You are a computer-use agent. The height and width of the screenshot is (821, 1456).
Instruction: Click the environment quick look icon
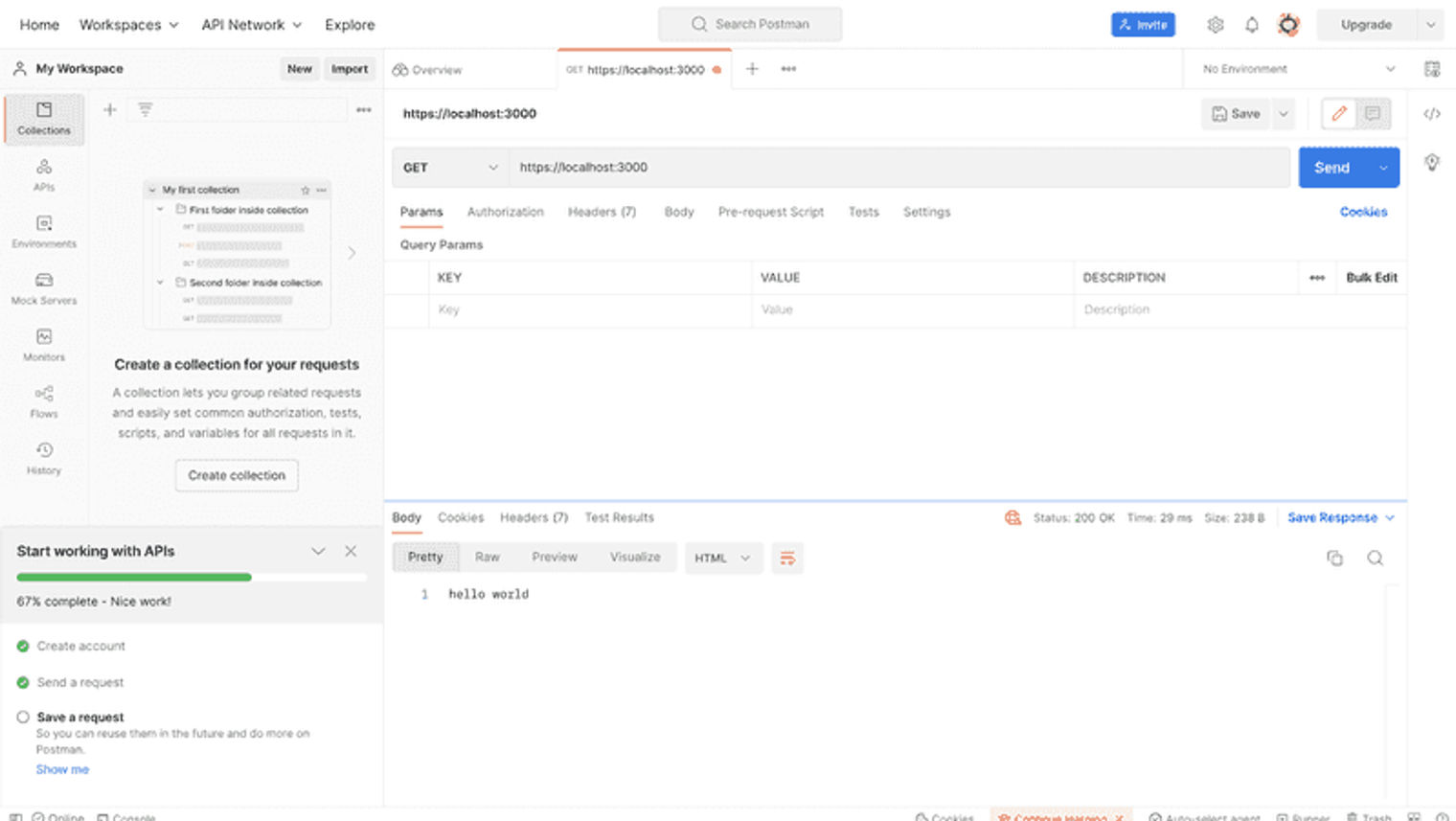[x=1432, y=69]
